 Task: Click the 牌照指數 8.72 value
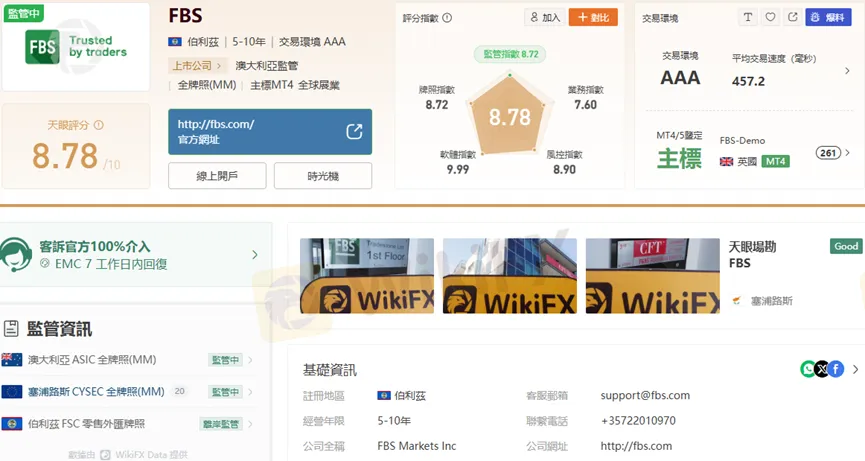[437, 105]
